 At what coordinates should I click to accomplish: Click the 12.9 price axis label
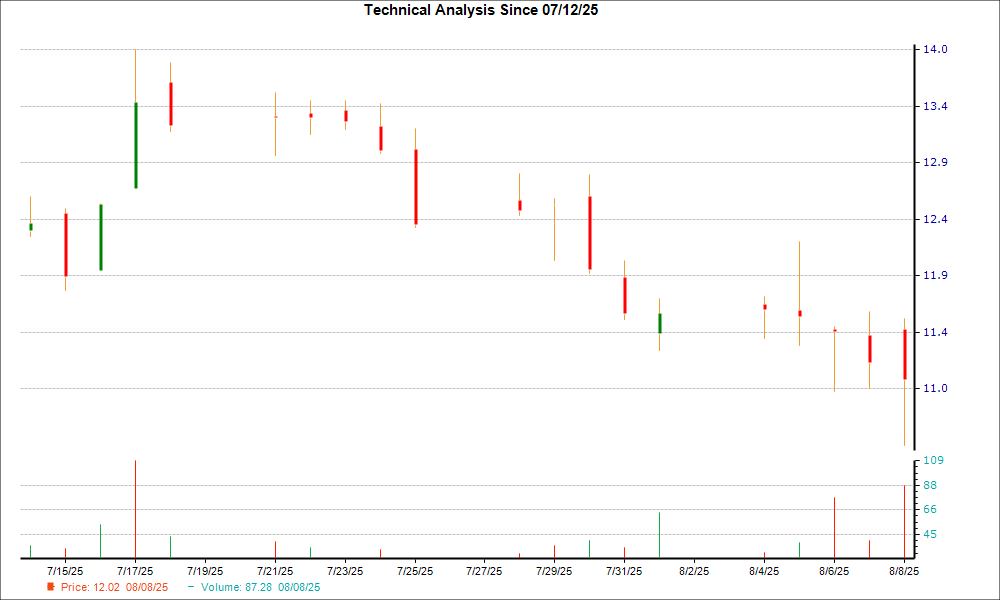935,162
